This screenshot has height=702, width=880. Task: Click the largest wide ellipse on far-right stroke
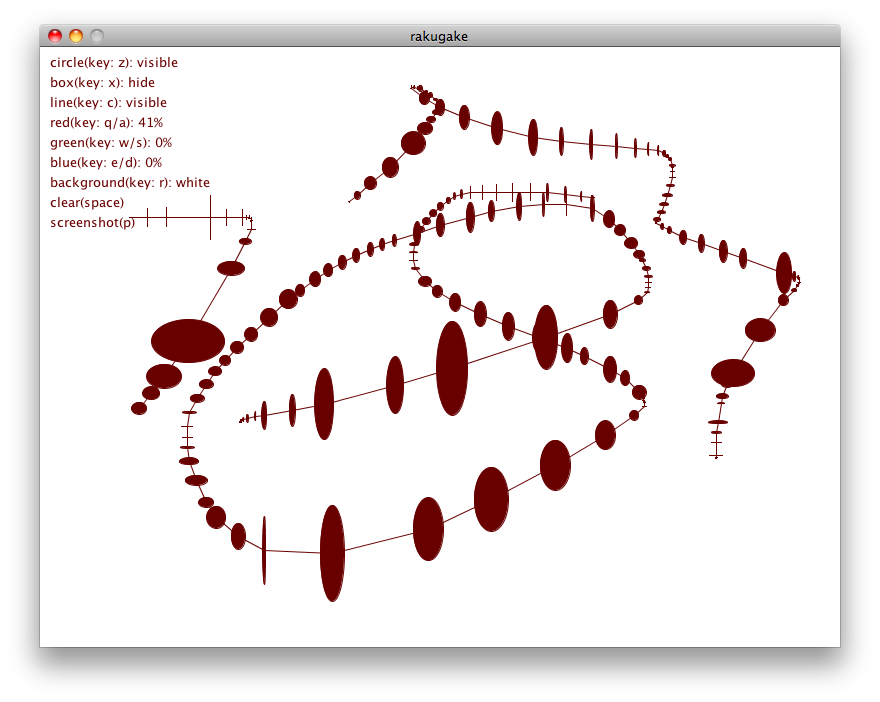click(x=733, y=373)
